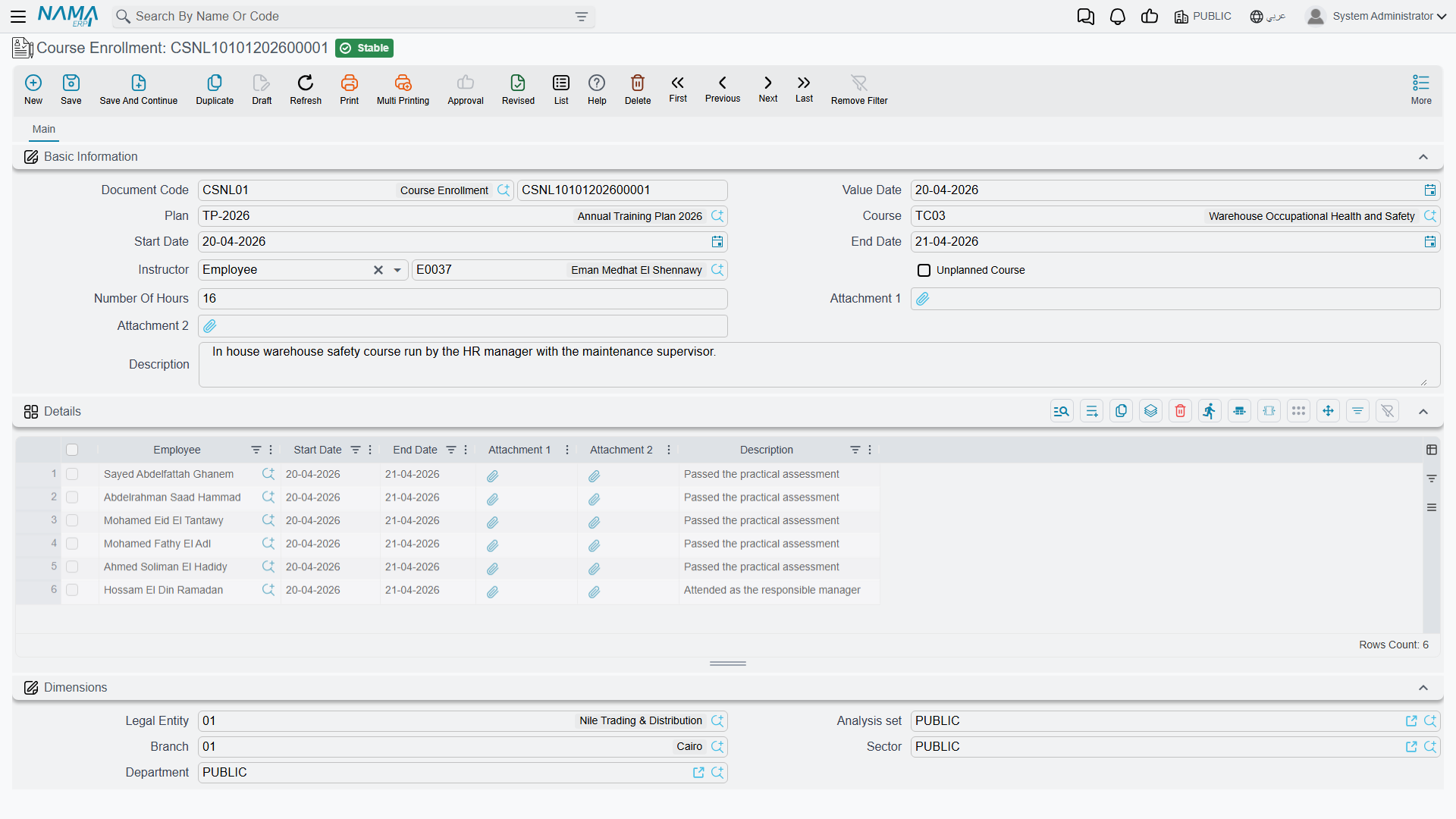Collapse the Basic Information section
Screen dimensions: 1456x819
click(x=1423, y=157)
